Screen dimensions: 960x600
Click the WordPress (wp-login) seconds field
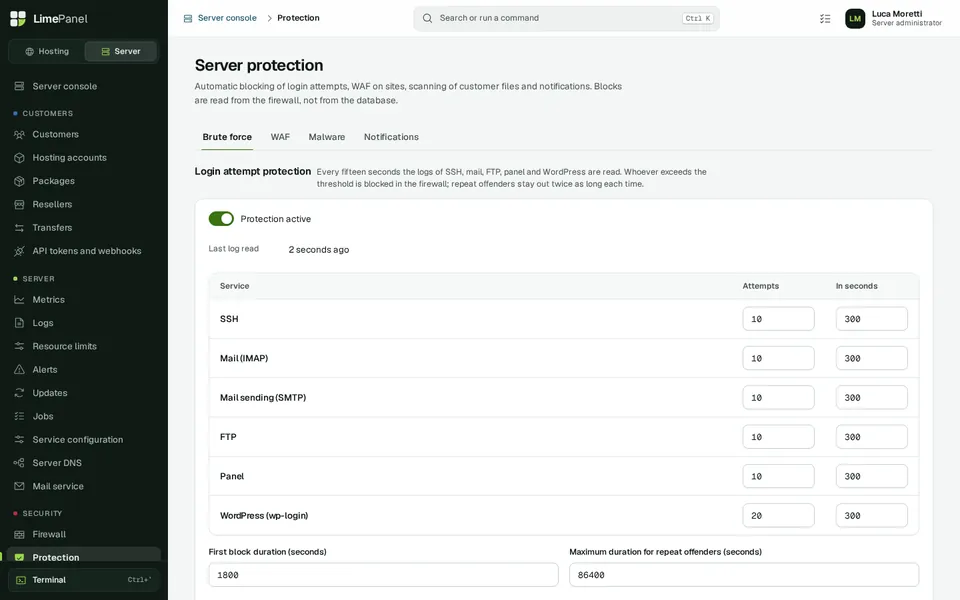pyautogui.click(x=871, y=516)
